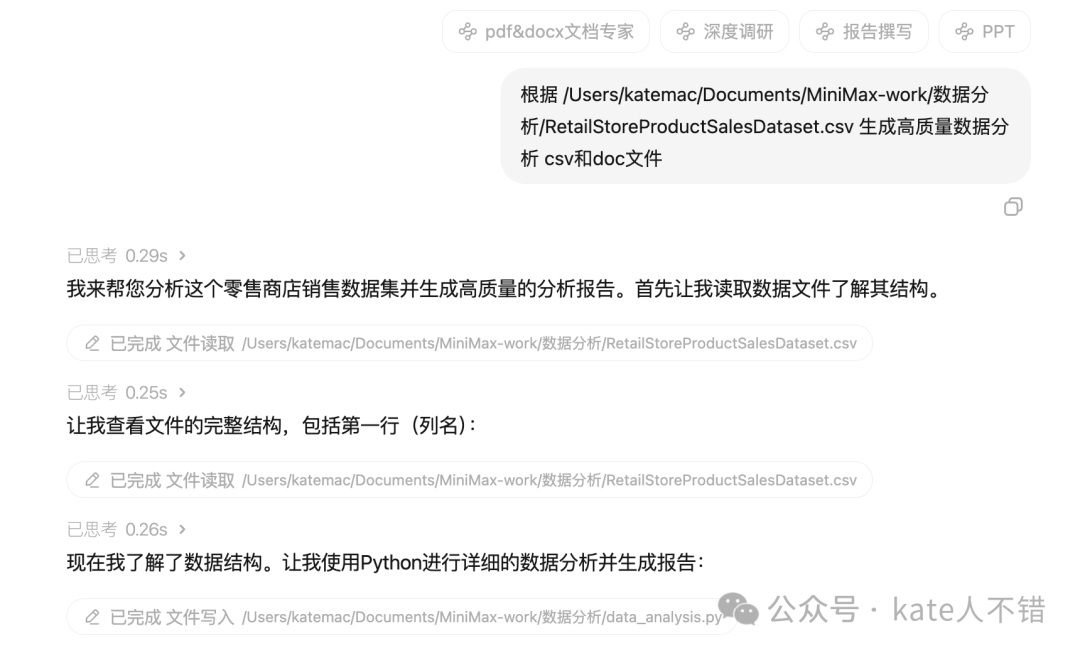Select the pdf&docx文档专家 chip
Viewport: 1080px width, 653px height.
(x=546, y=32)
